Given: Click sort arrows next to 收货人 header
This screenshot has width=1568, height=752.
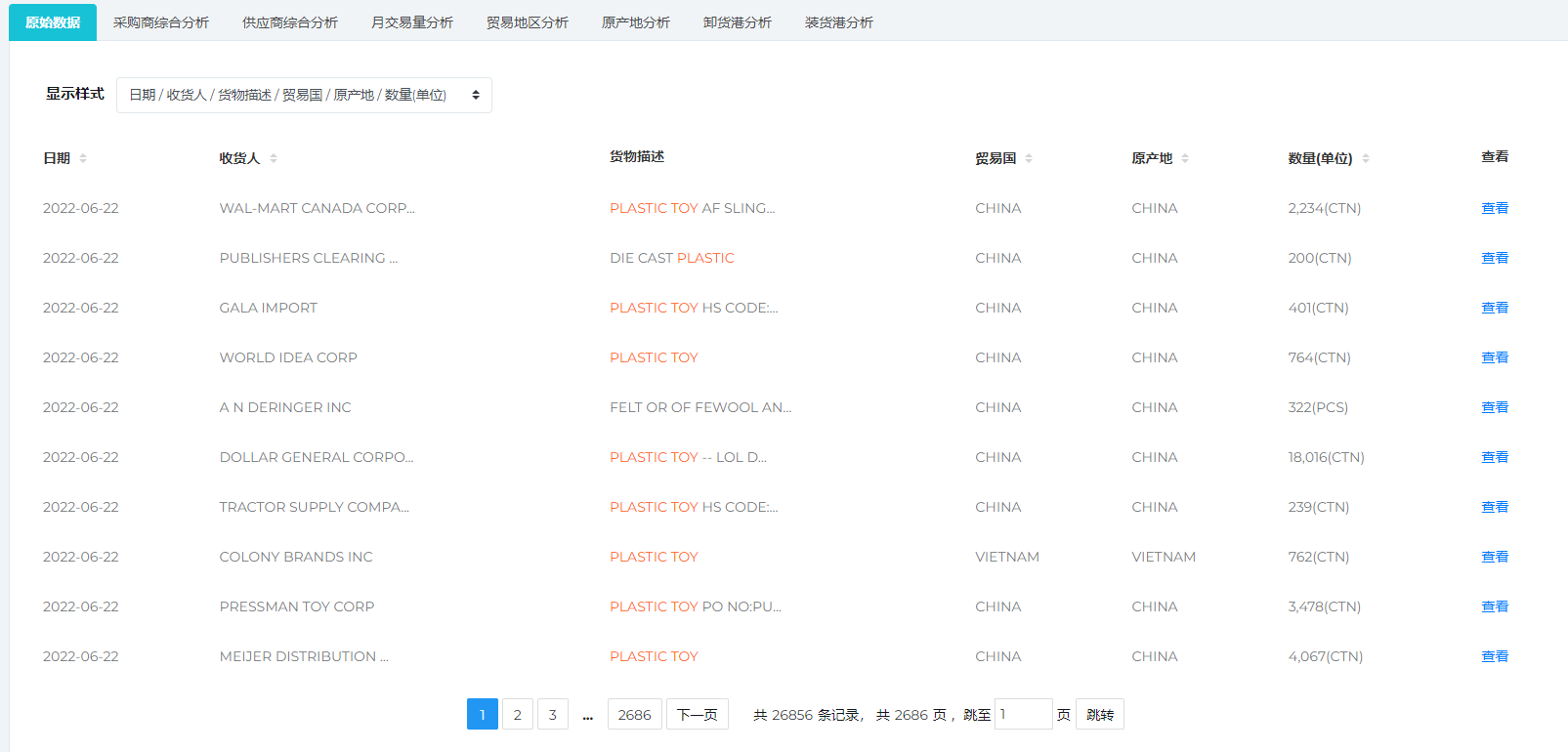Looking at the screenshot, I should [x=274, y=158].
